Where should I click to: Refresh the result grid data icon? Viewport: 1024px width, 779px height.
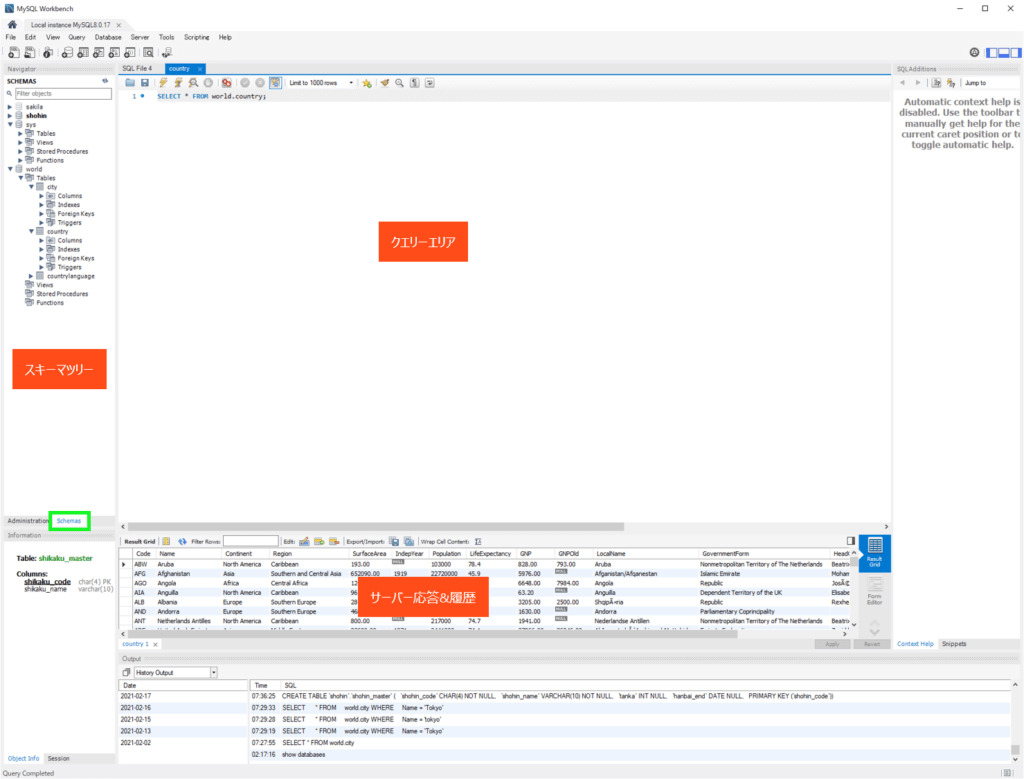182,541
